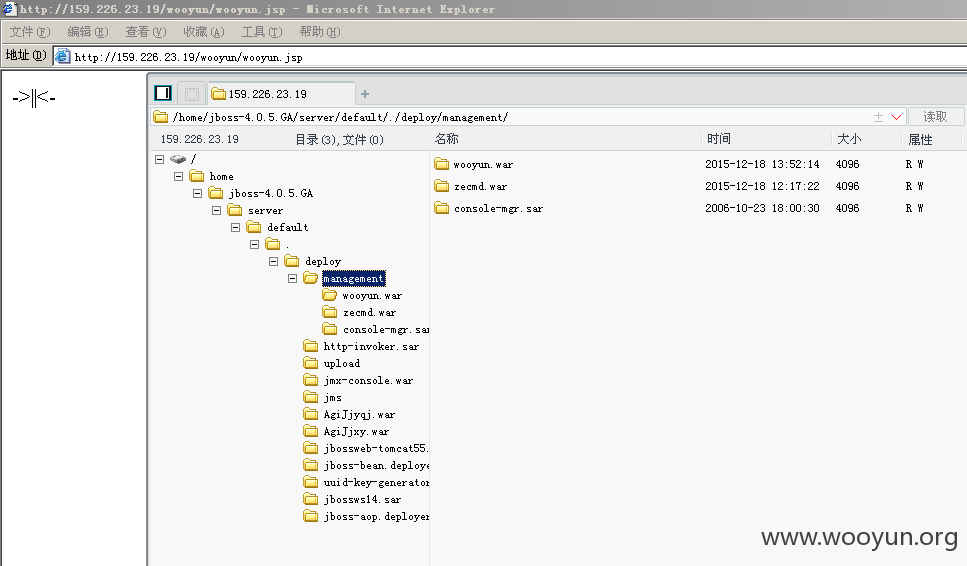Image resolution: width=967 pixels, height=566 pixels.
Task: Click the uuid-key-generator folder icon
Action: [311, 482]
